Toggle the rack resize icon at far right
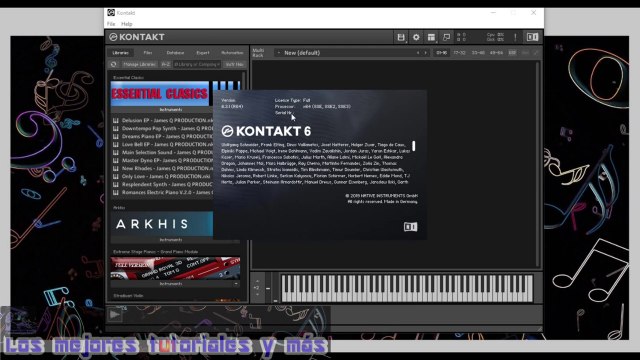Image resolution: width=640 pixels, height=360 pixels. coord(536,53)
